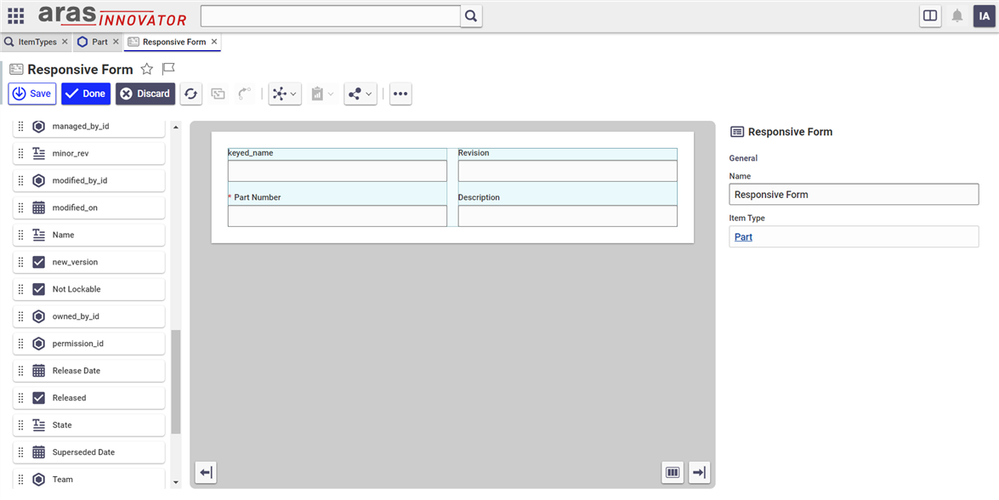Click the column layout icon at bottom
Image resolution: width=999 pixels, height=500 pixels.
click(673, 472)
